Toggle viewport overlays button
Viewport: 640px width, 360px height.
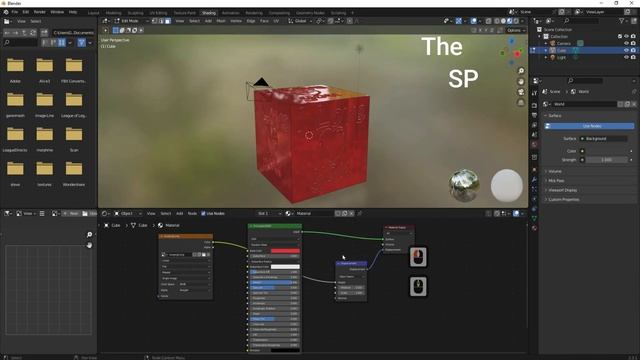[x=473, y=21]
